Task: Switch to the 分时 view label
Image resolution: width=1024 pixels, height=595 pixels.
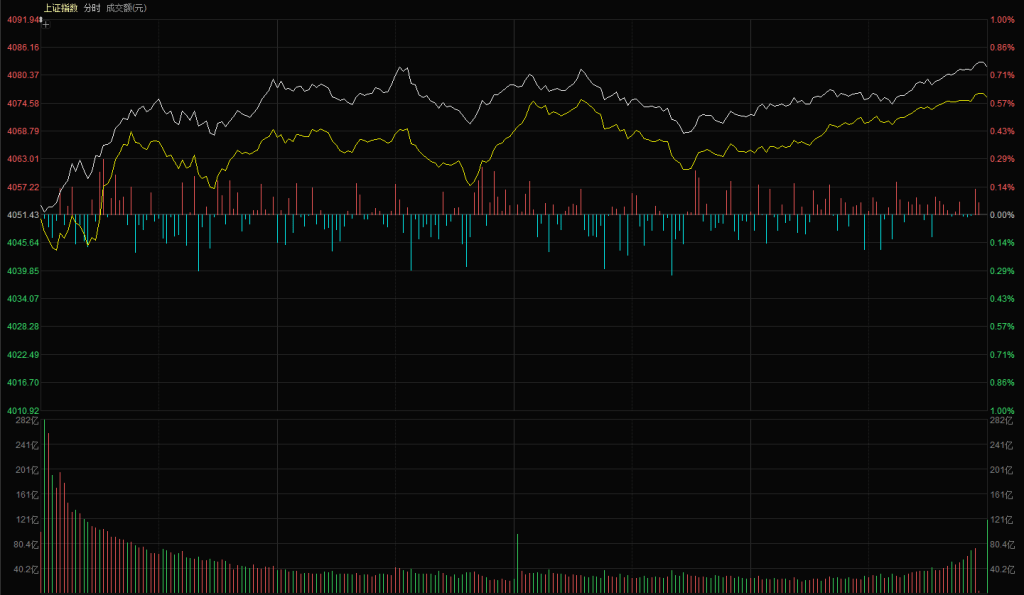Action: click(92, 7)
